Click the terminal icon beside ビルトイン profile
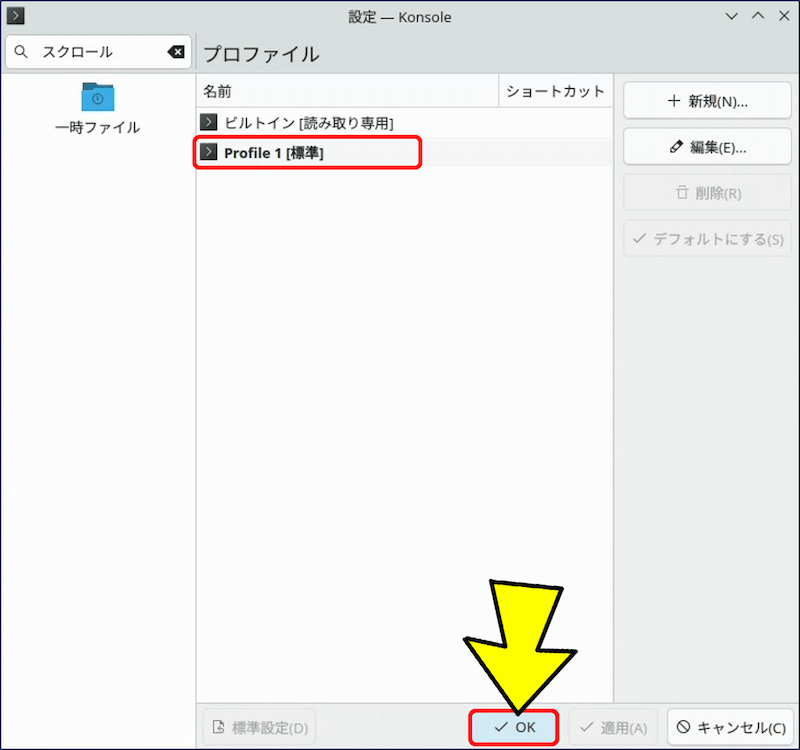 [x=208, y=122]
